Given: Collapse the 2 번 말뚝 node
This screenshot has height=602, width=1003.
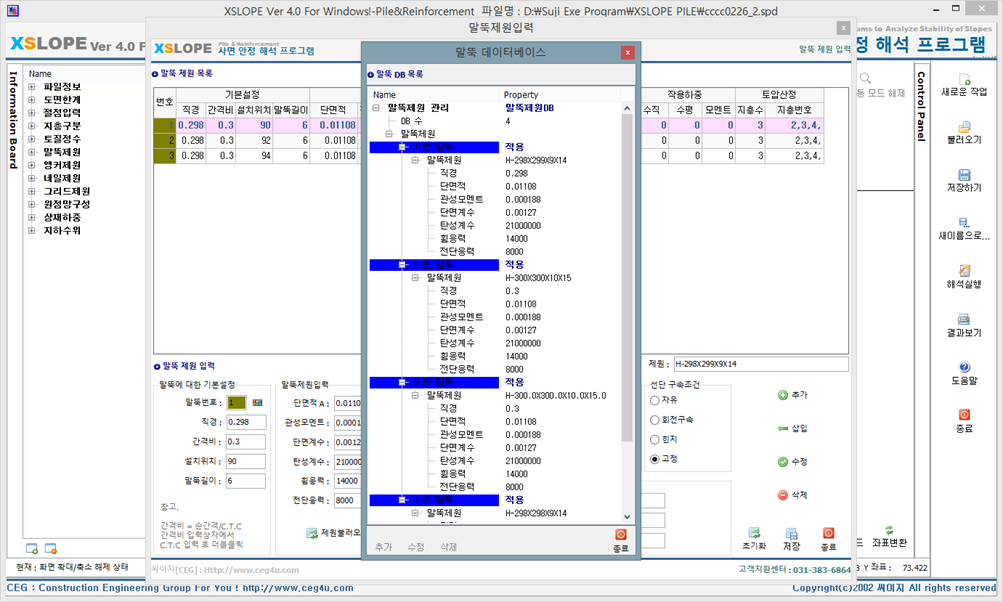Looking at the screenshot, I should click(402, 265).
